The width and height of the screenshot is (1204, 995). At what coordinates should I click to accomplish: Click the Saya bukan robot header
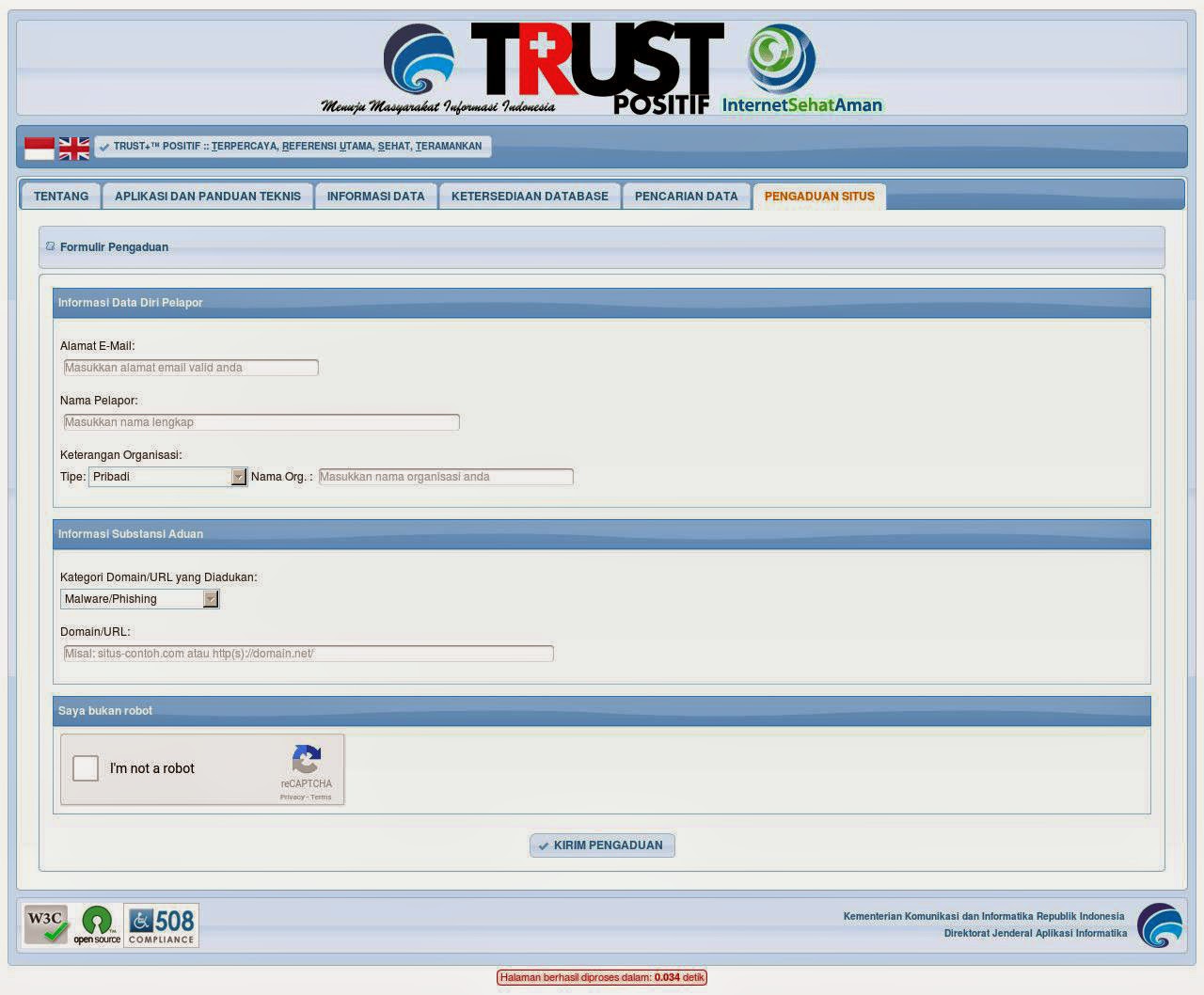click(x=602, y=711)
